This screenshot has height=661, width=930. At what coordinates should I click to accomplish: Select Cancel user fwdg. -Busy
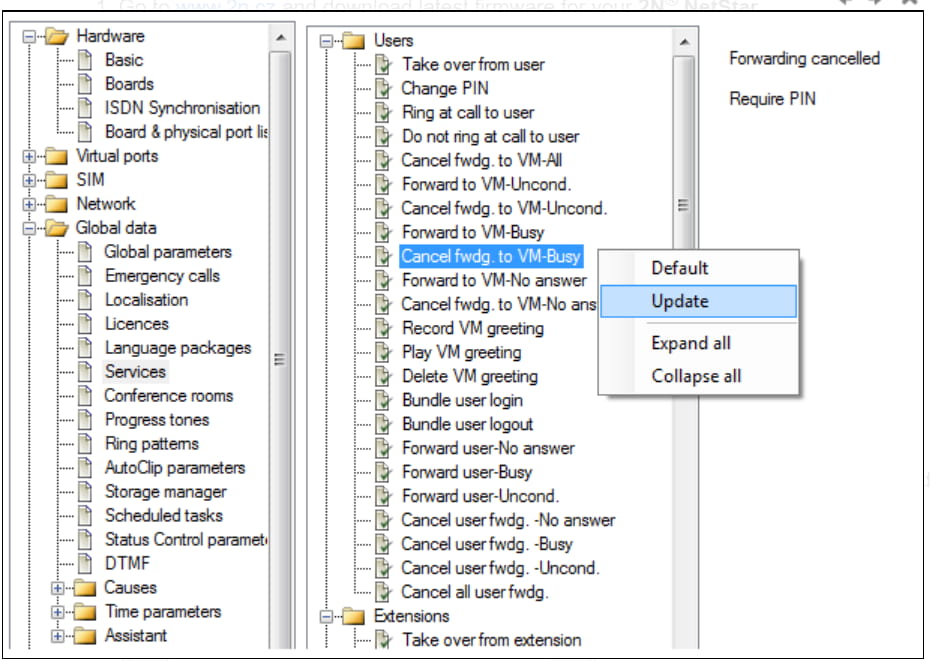pyautogui.click(x=487, y=544)
